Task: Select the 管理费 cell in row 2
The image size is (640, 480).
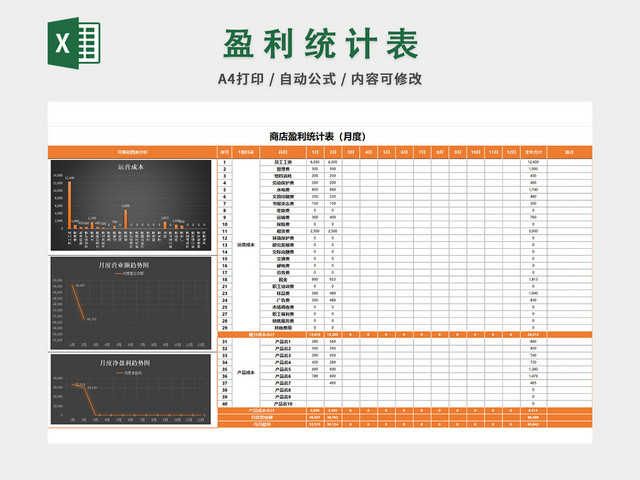Action: 283,169
